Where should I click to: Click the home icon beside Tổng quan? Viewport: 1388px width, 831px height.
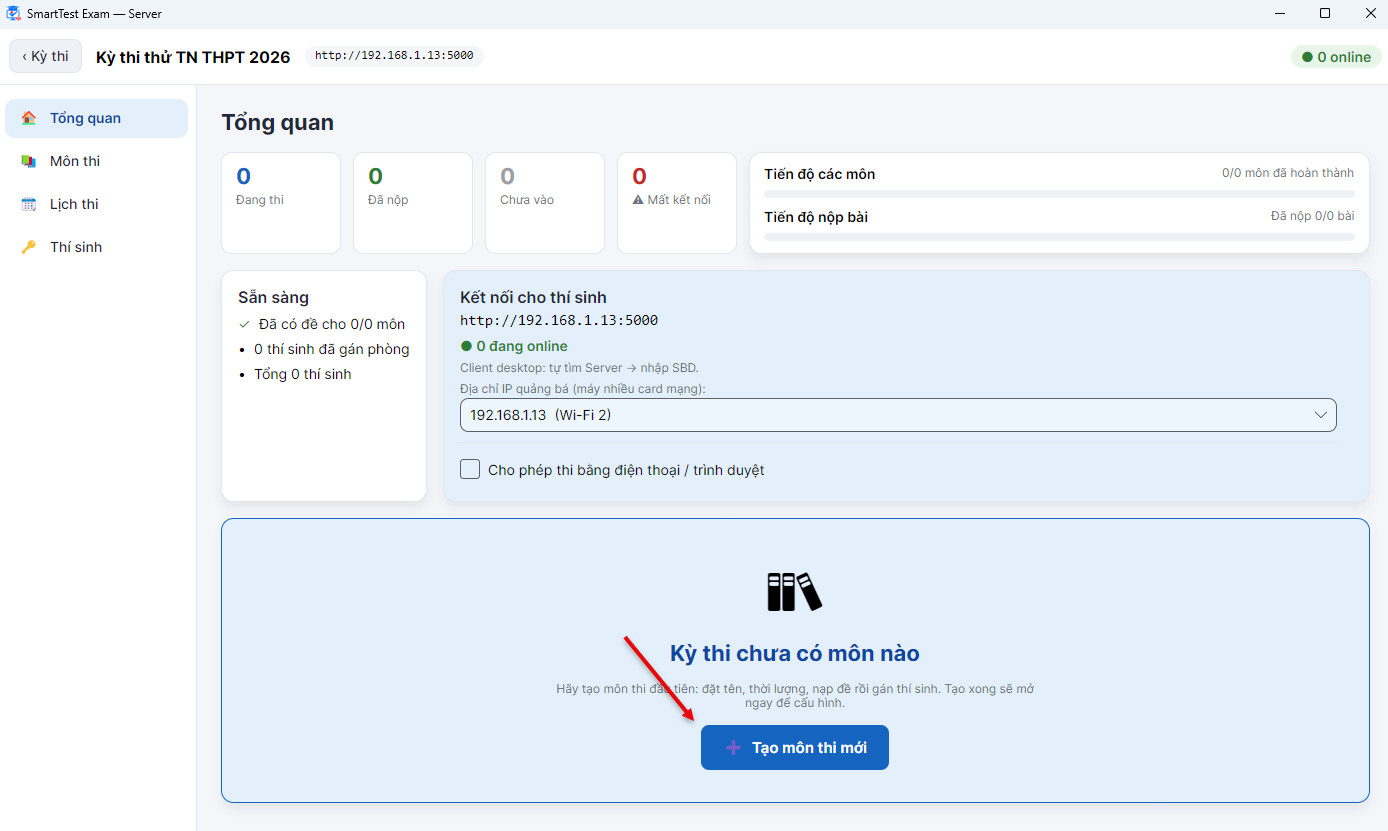[29, 118]
